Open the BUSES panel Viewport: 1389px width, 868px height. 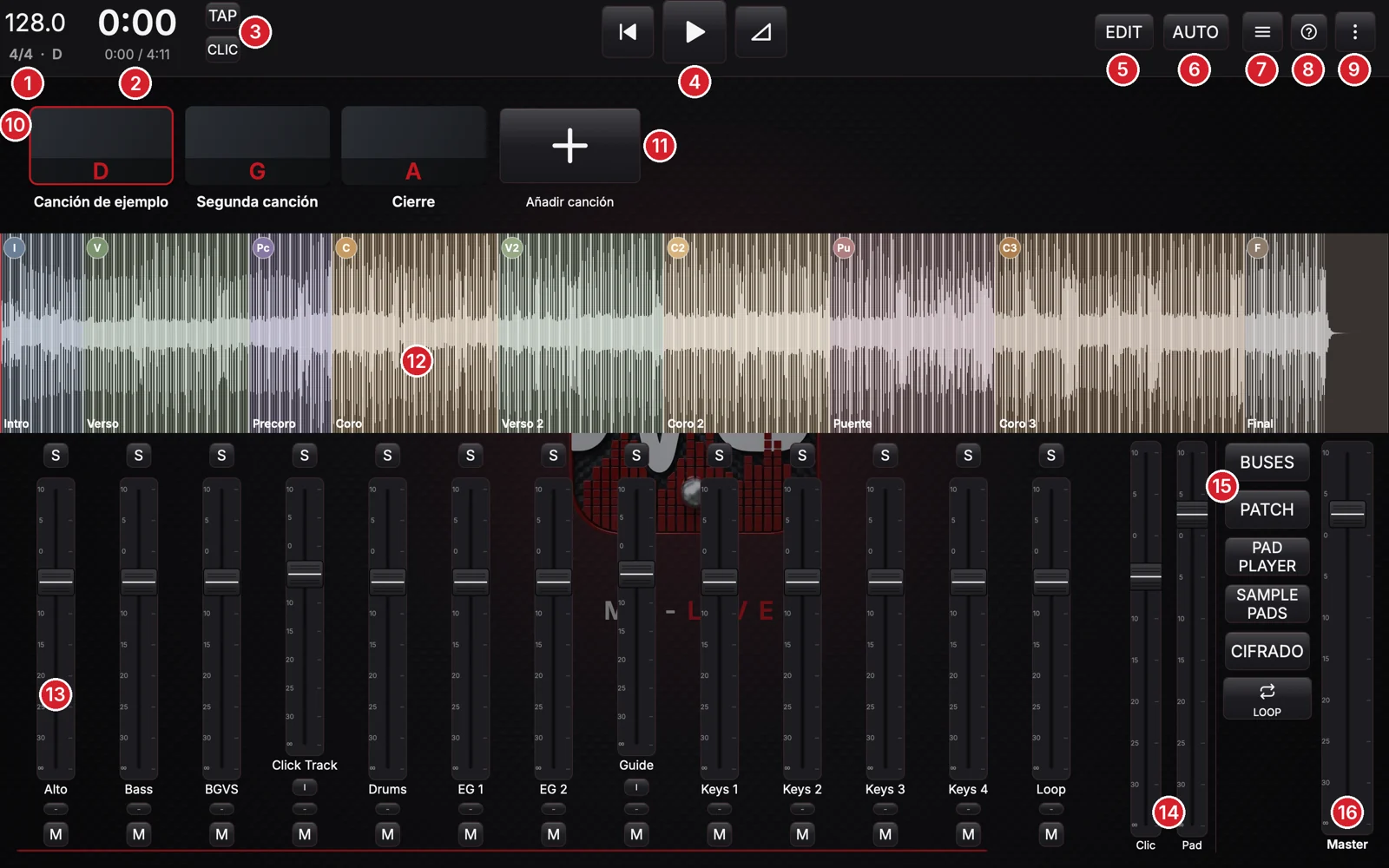coord(1267,463)
